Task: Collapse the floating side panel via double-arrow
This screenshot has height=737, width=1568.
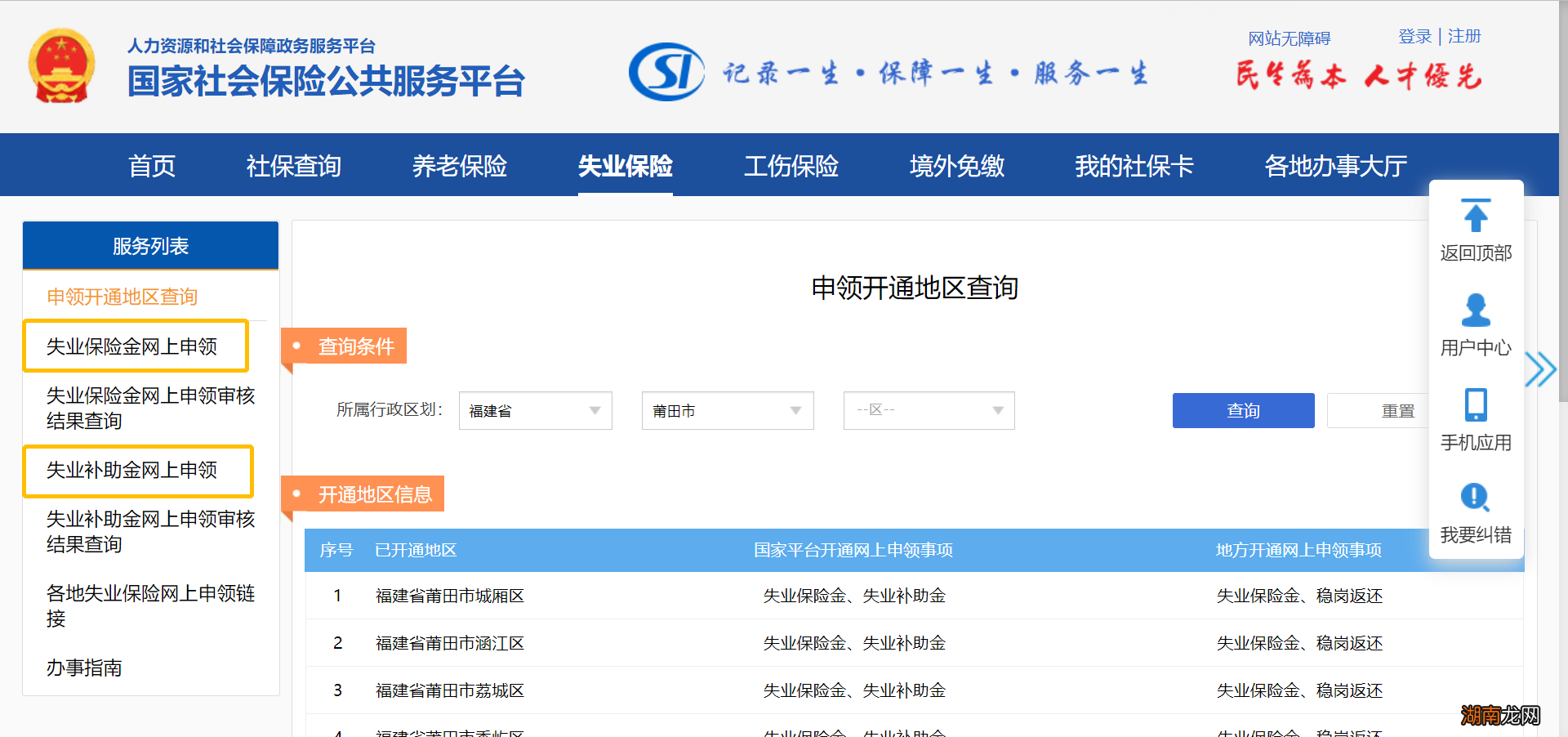Action: pos(1540,369)
